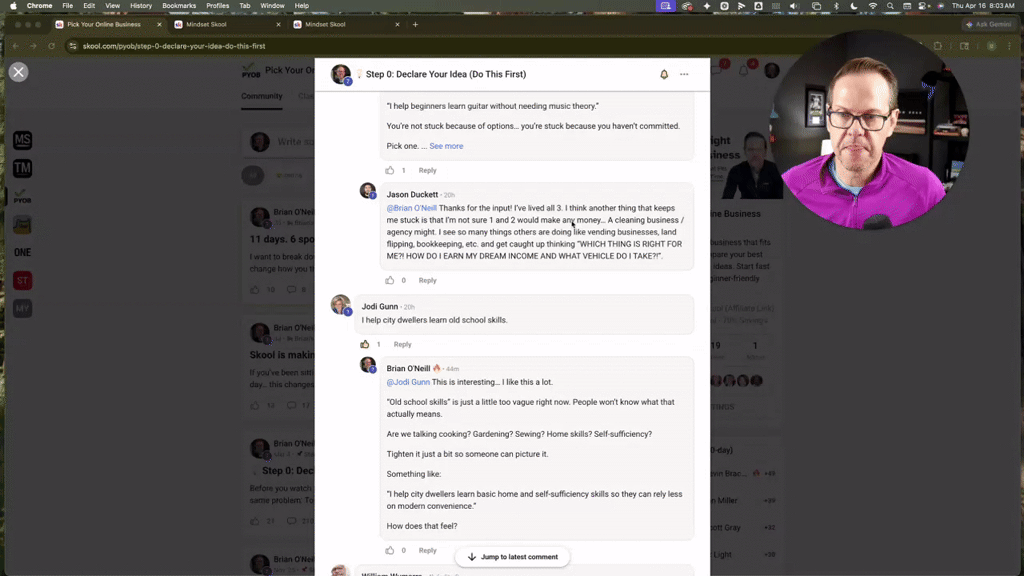Reply to Jodi Gunn's comment
Image resolution: width=1024 pixels, height=576 pixels.
(x=402, y=344)
